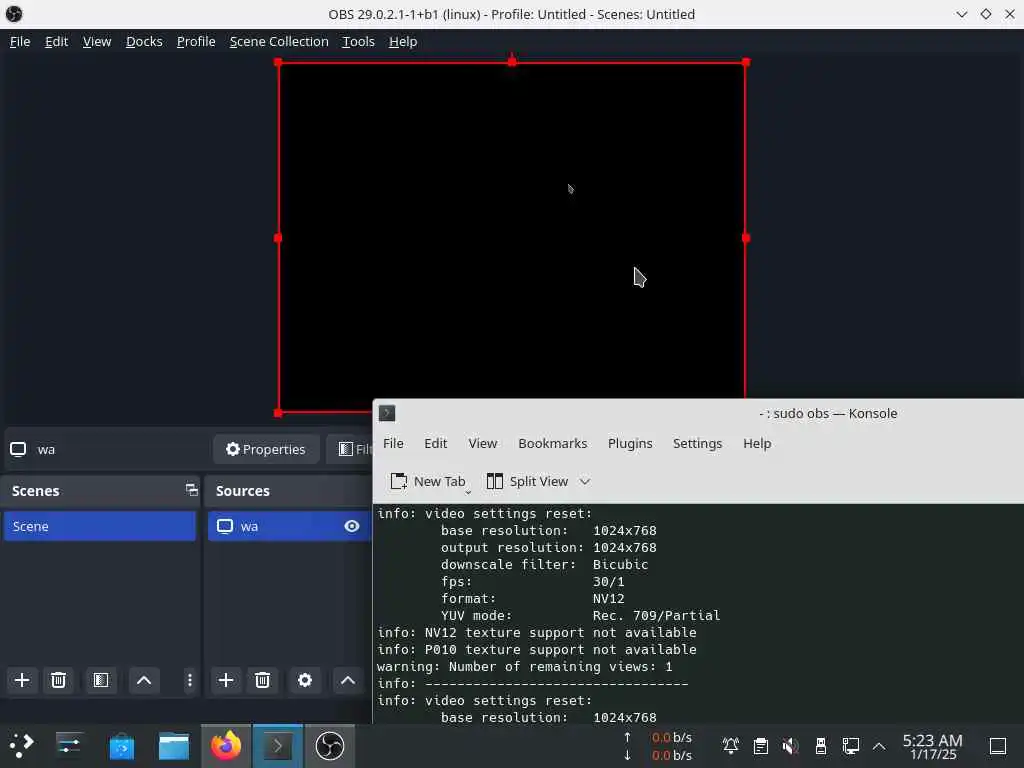Click Filters button next to Properties
Viewport: 1024px width, 768px height.
pos(350,449)
